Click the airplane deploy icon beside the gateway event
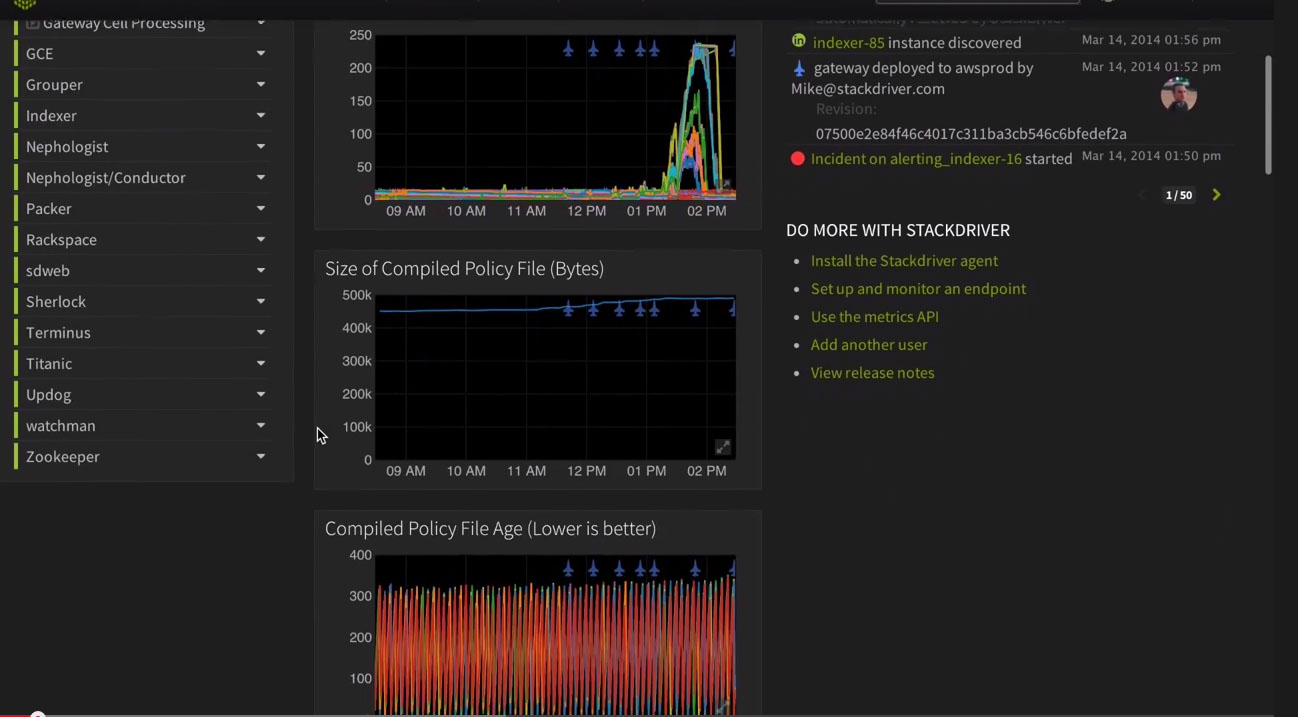Image resolution: width=1298 pixels, height=717 pixels. [x=799, y=67]
